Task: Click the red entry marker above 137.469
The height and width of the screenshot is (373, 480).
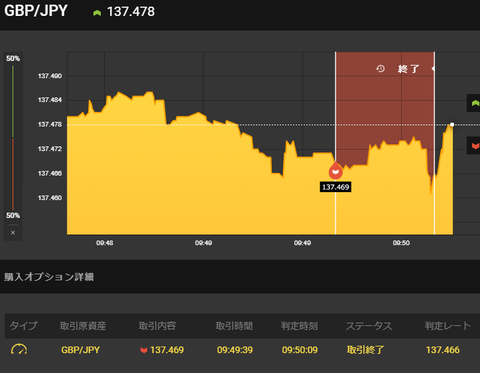Action: coord(336,171)
